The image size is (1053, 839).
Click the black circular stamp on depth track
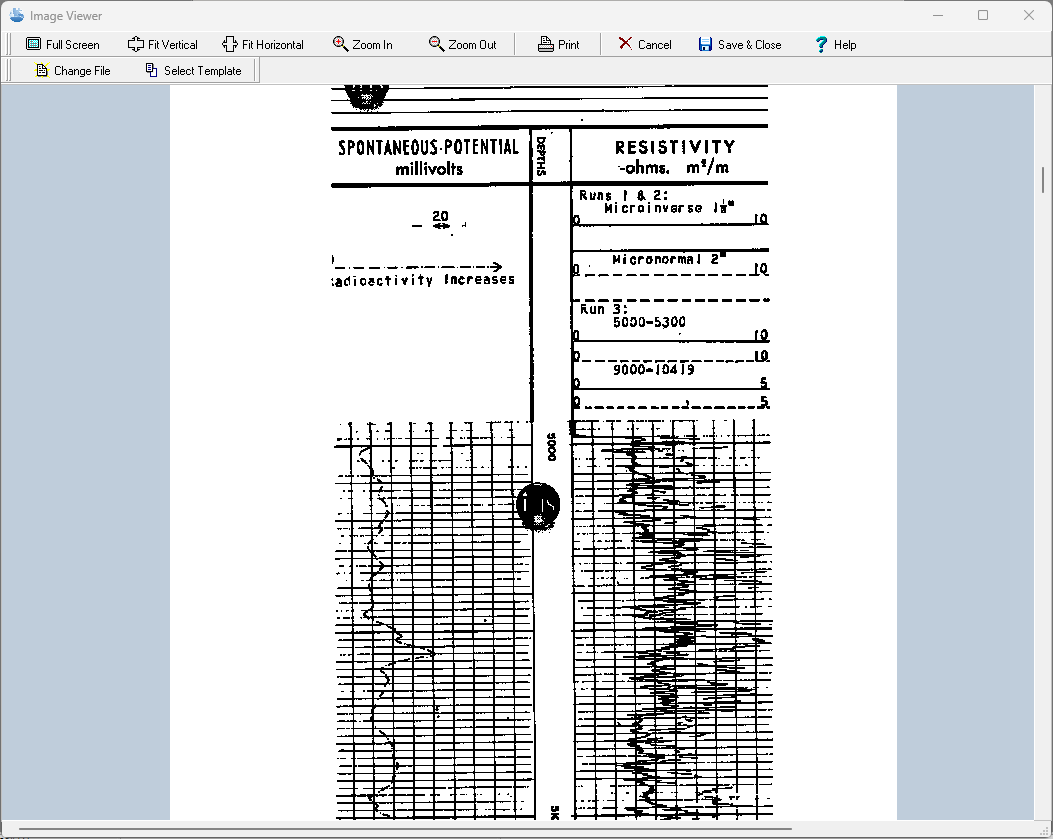pyautogui.click(x=538, y=505)
